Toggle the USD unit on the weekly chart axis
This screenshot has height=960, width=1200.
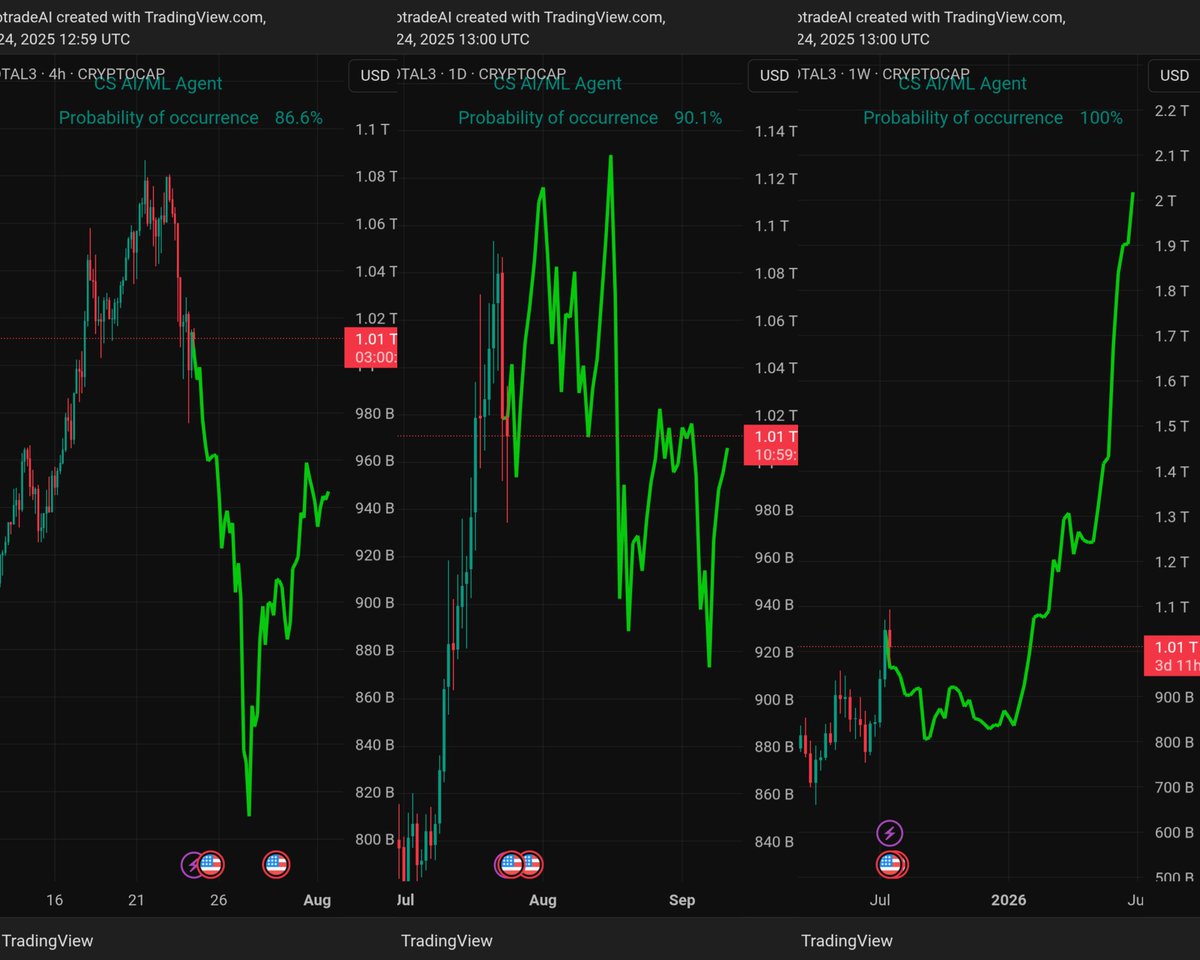click(1172, 76)
